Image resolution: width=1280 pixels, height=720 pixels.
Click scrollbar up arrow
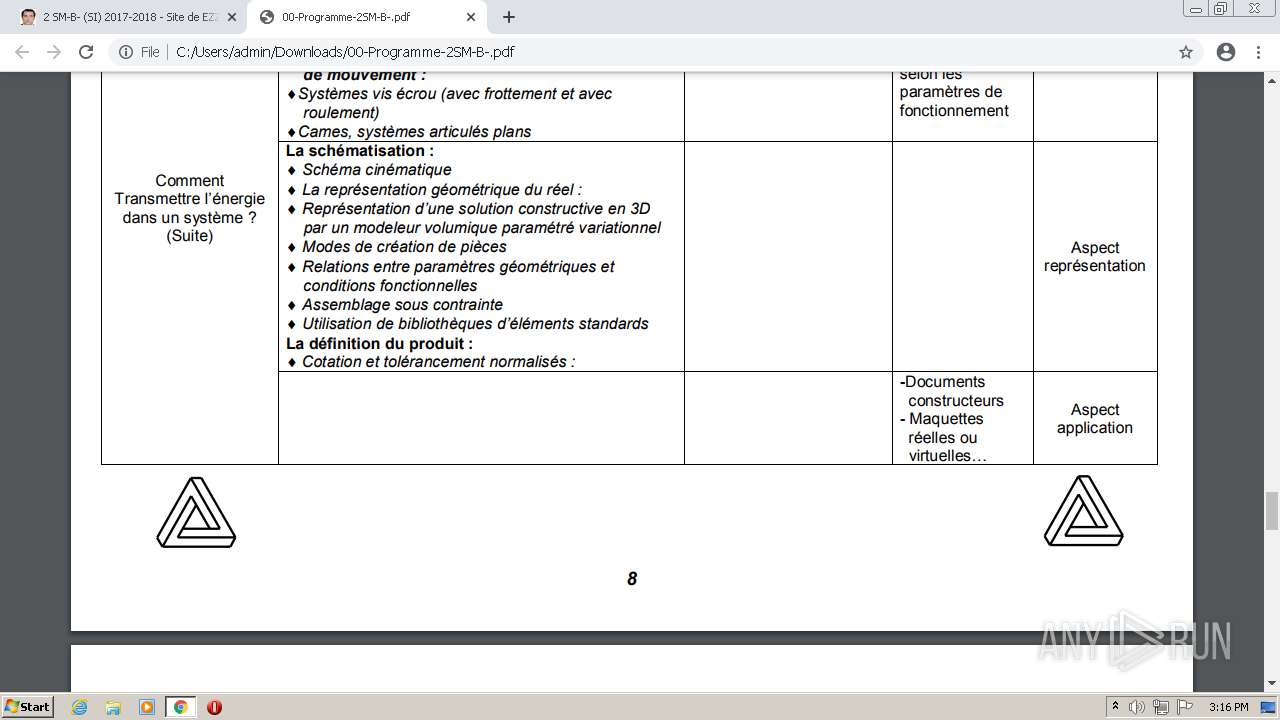pyautogui.click(x=1272, y=79)
